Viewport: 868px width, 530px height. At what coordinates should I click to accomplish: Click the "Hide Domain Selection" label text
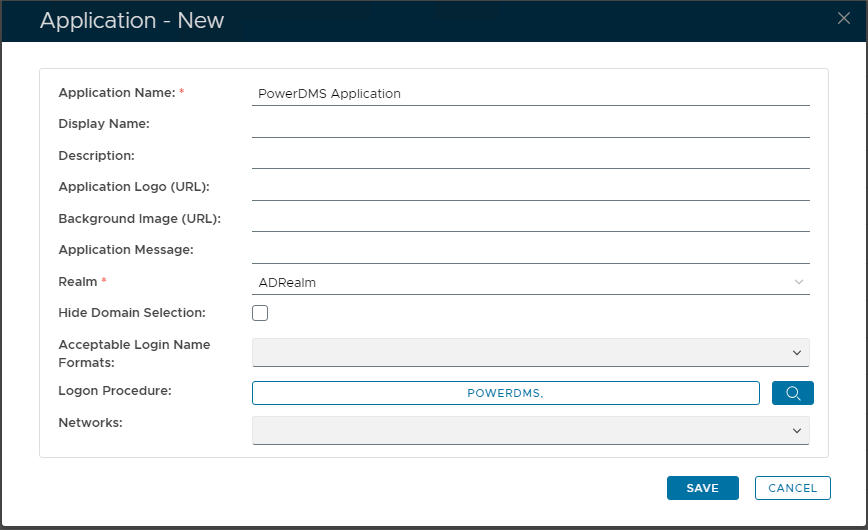click(132, 313)
